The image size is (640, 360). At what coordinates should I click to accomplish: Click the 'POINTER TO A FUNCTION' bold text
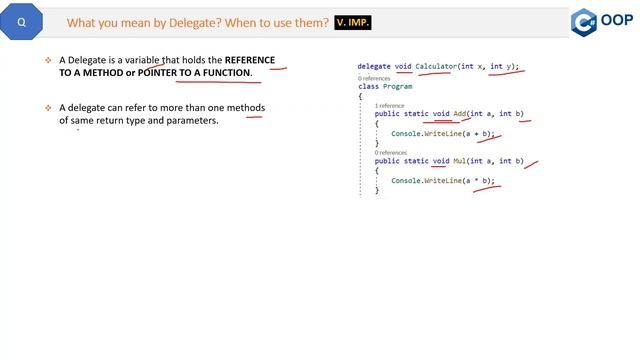[194, 73]
